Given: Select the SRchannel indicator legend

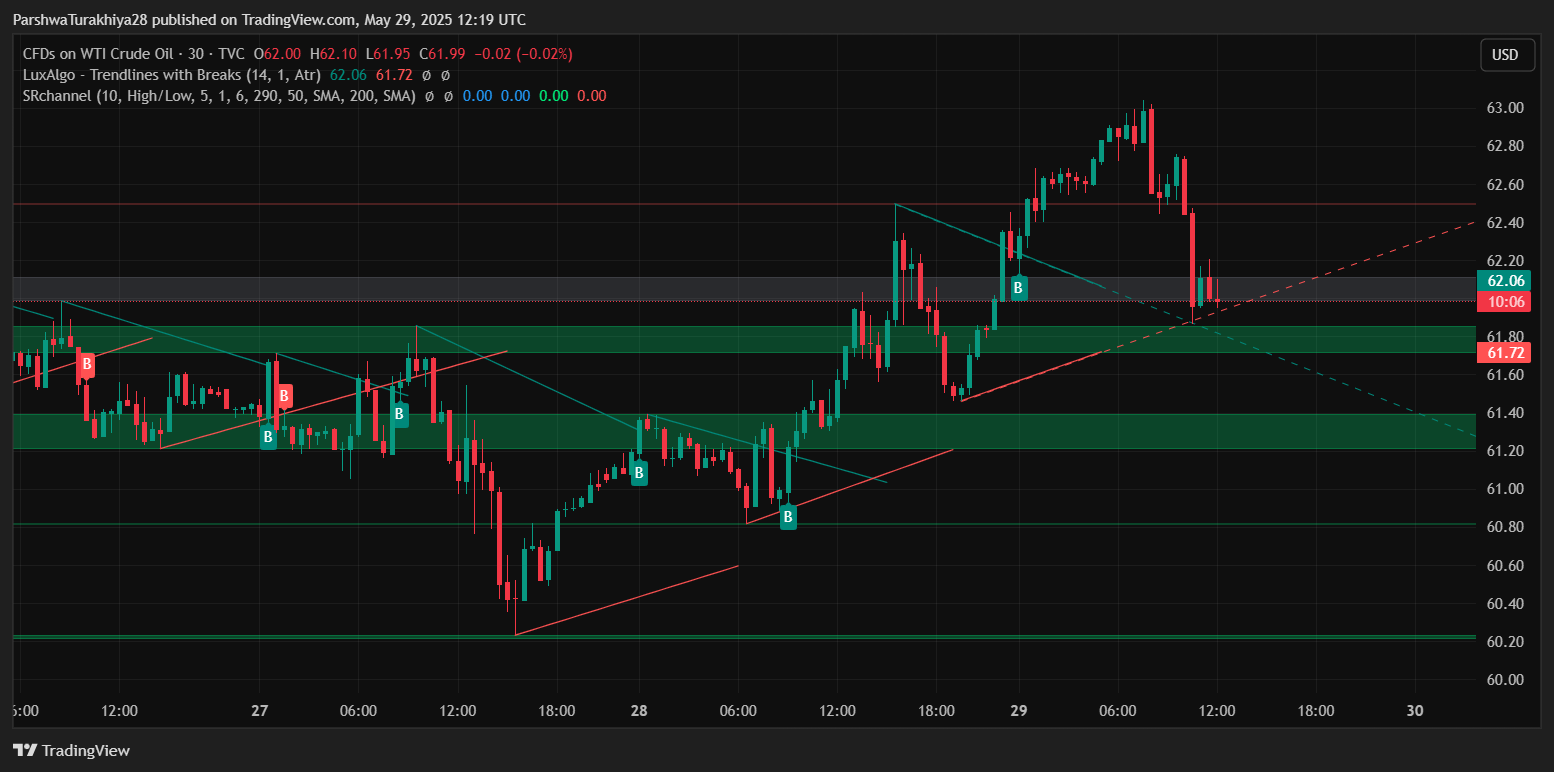Looking at the screenshot, I should (219, 96).
